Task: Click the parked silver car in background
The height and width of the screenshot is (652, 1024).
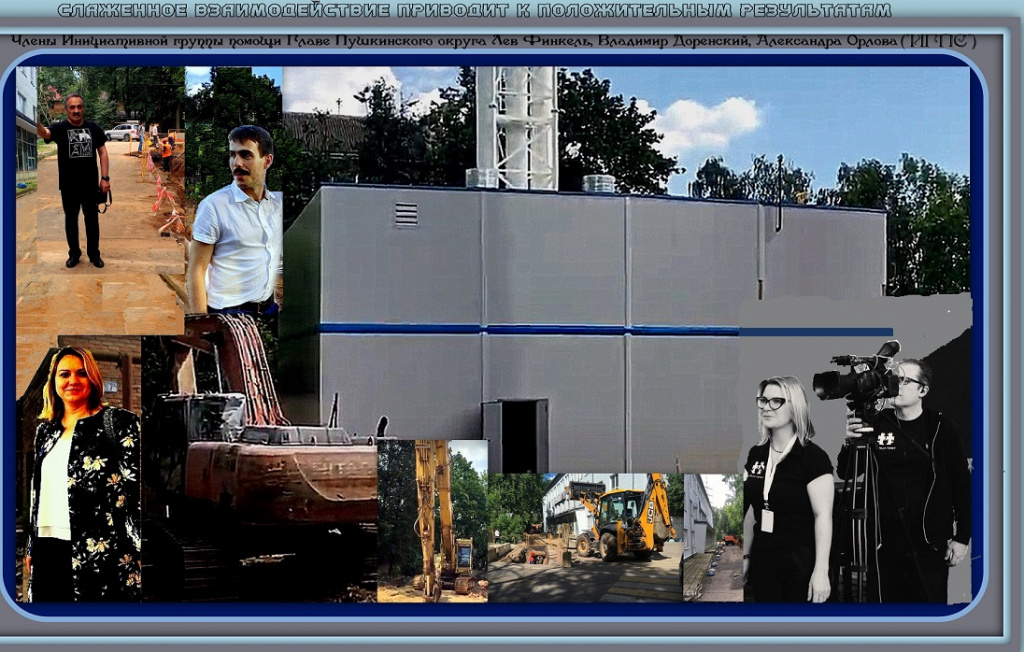Action: 121,132
